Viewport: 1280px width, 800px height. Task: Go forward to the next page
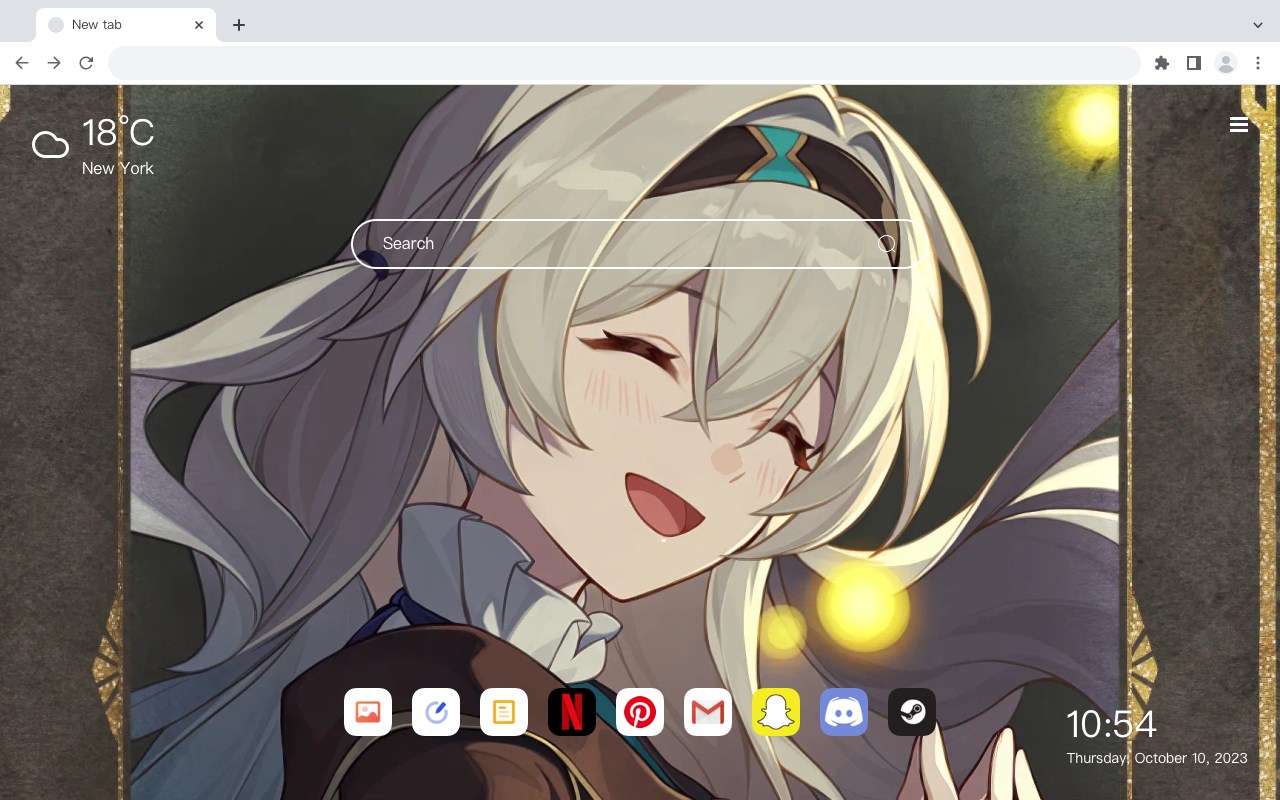coord(54,63)
